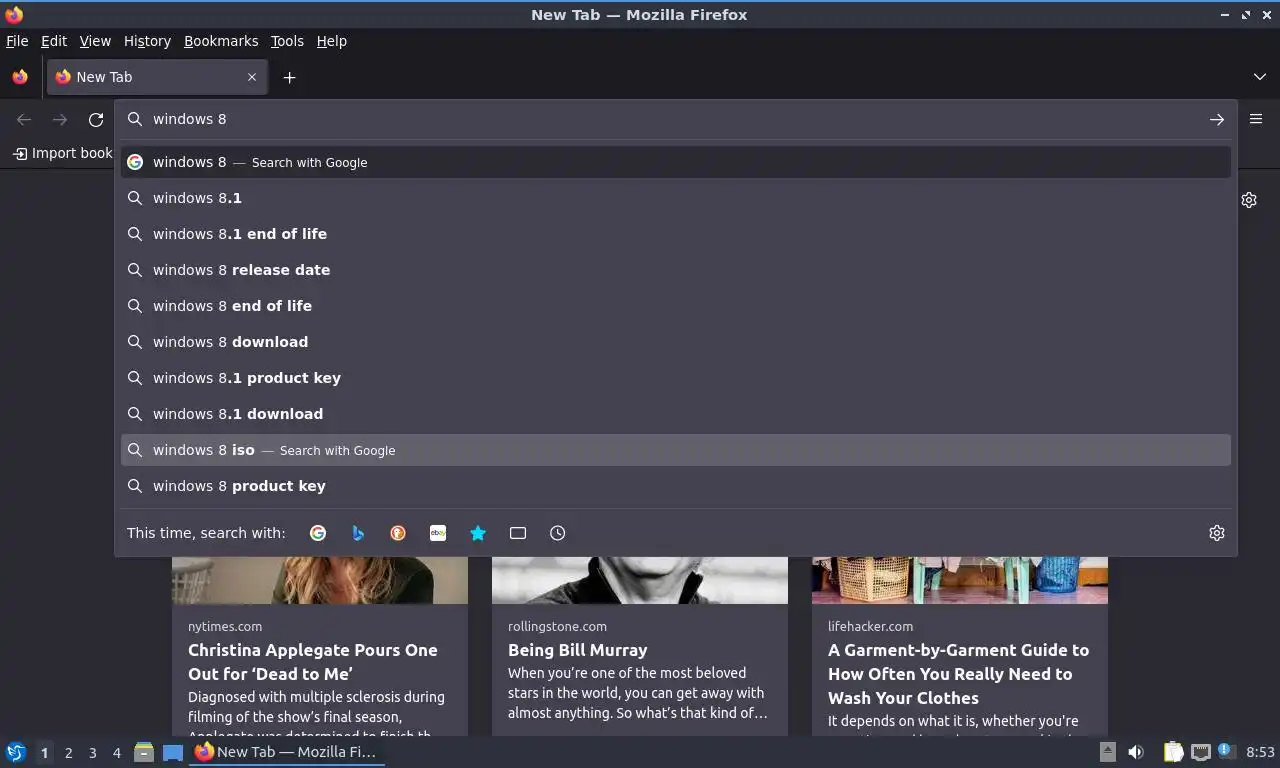
Task: Click the show desktop icon in taskbar
Action: click(173, 752)
